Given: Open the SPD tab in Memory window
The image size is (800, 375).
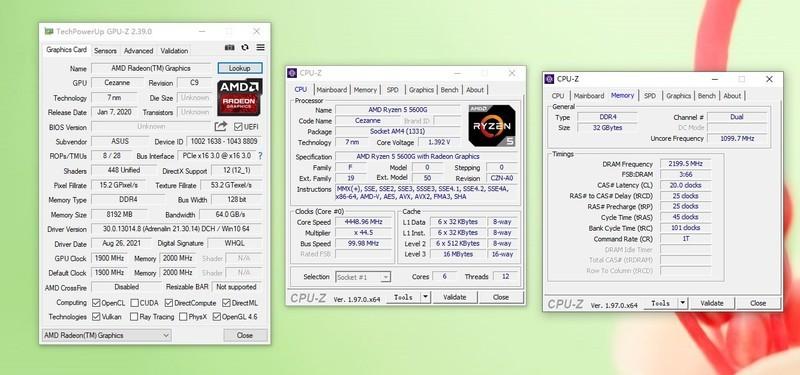Looking at the screenshot, I should point(650,95).
